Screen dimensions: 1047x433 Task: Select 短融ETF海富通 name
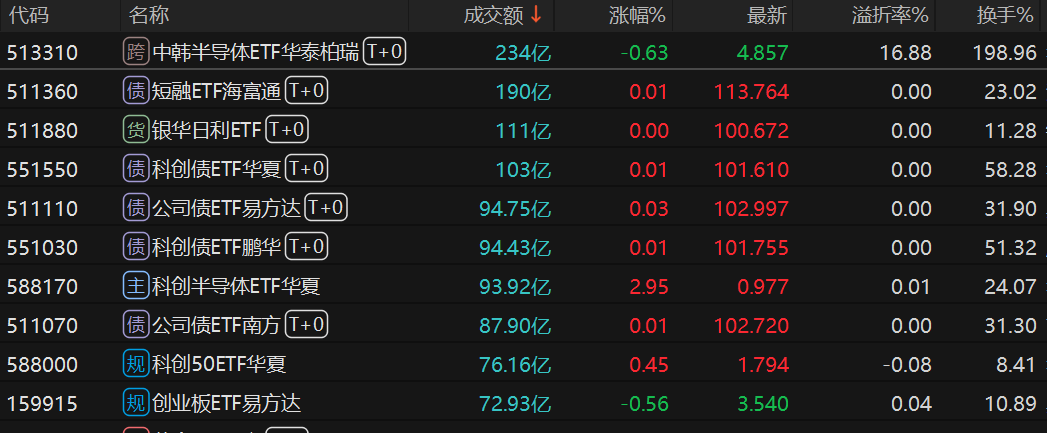click(217, 92)
